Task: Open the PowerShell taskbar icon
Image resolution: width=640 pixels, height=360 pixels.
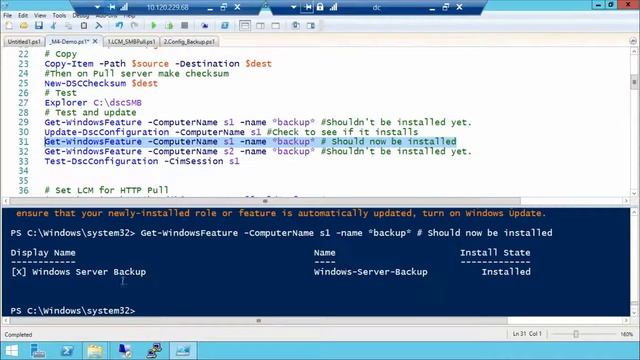Action: click(67, 351)
